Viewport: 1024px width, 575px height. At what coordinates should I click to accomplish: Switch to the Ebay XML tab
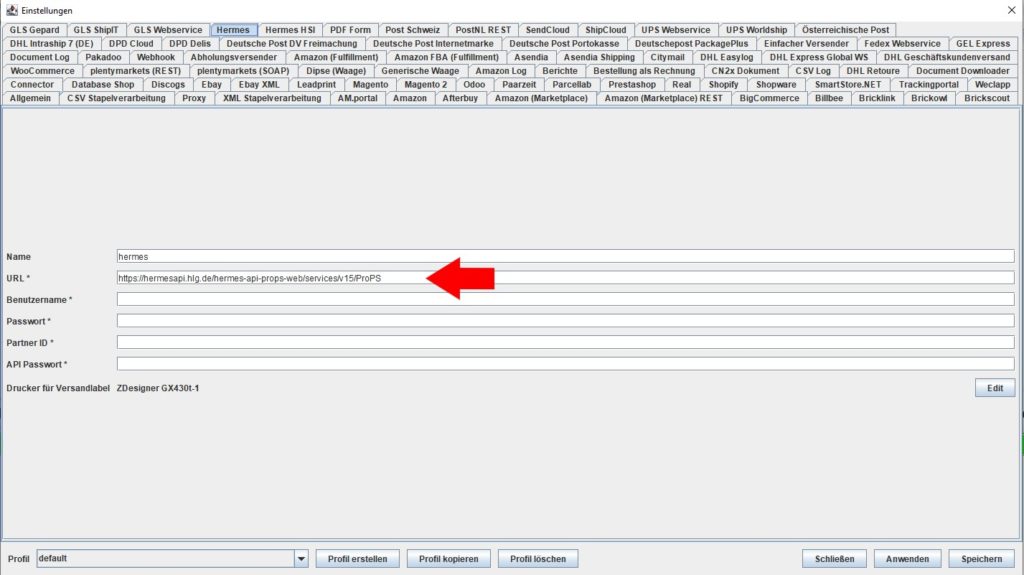tap(259, 85)
